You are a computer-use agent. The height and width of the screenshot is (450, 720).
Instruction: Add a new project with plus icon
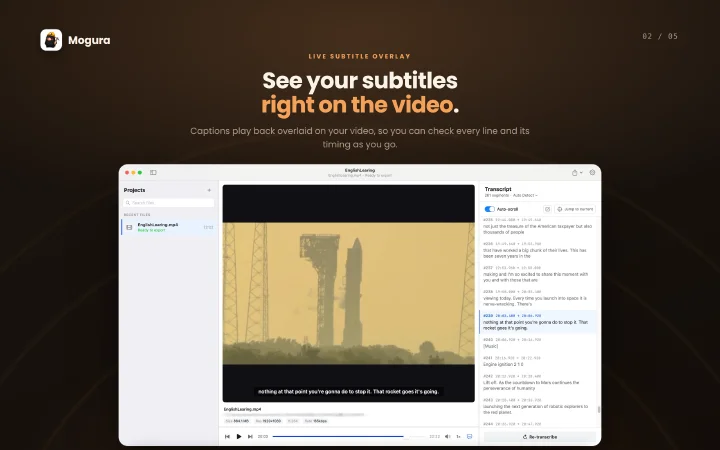pyautogui.click(x=209, y=190)
